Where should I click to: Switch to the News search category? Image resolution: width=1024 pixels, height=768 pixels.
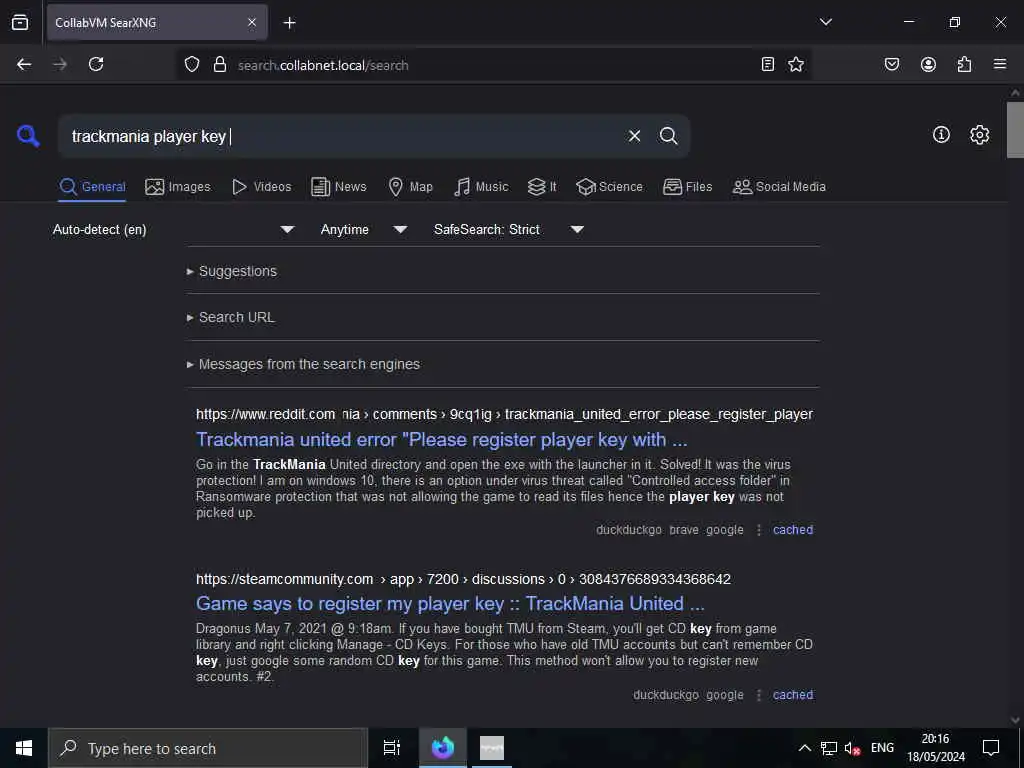(338, 187)
